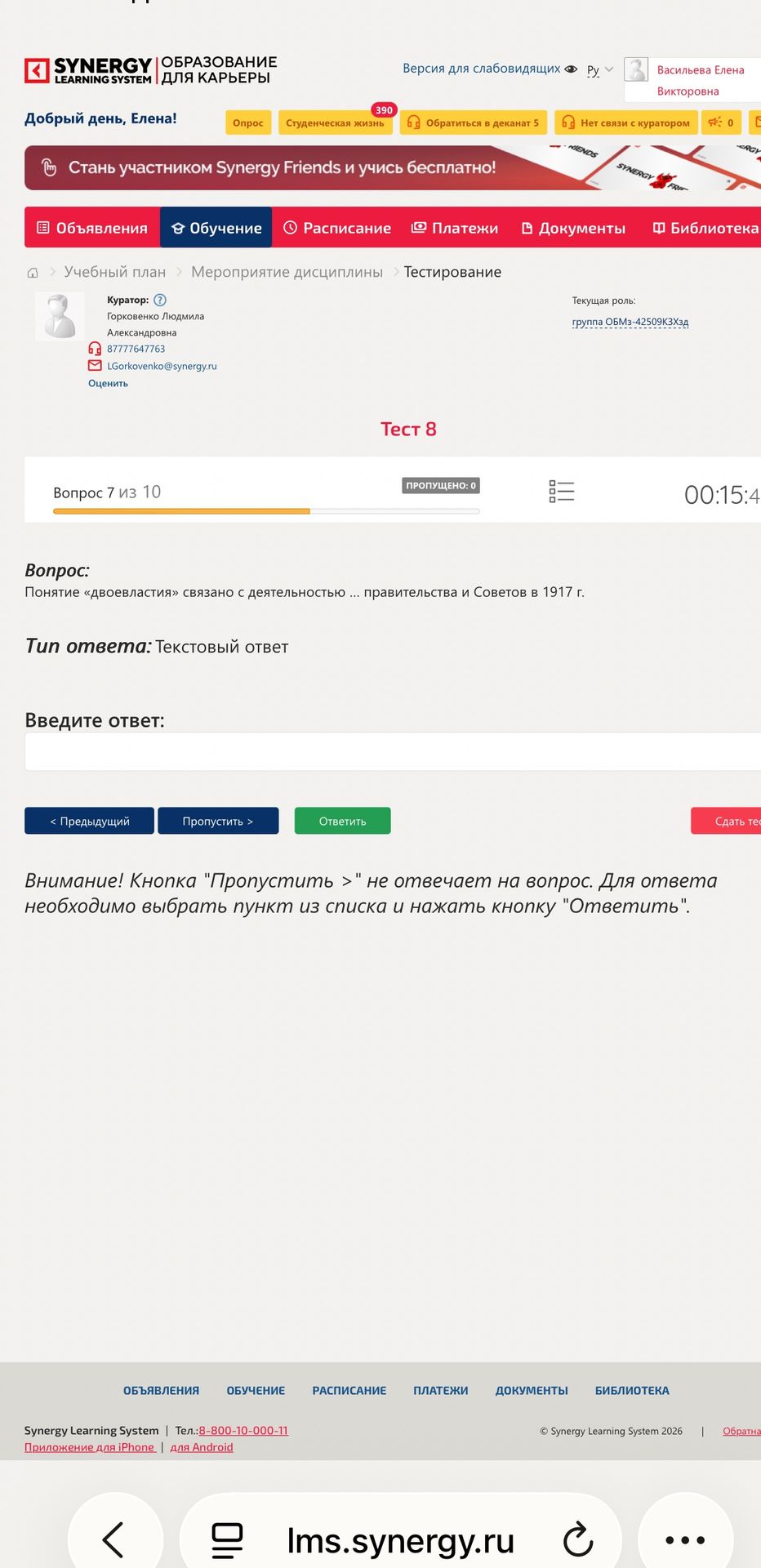Open the curator email link

[x=162, y=366]
